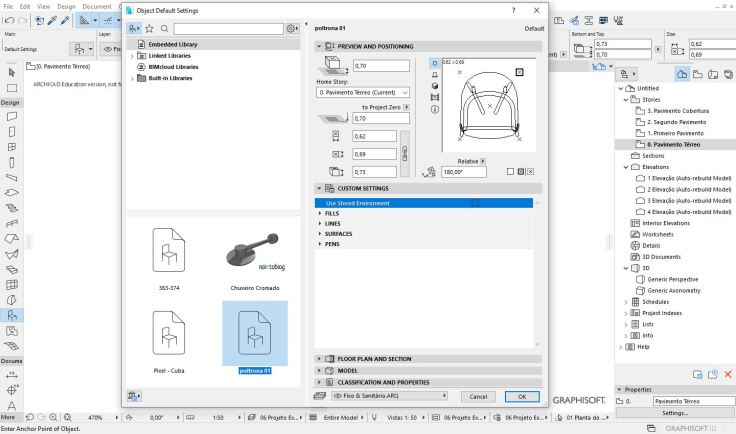The width and height of the screenshot is (736, 434).
Task: Select the Curtain Wall grid tool in the toolbox
Action: coord(12,285)
